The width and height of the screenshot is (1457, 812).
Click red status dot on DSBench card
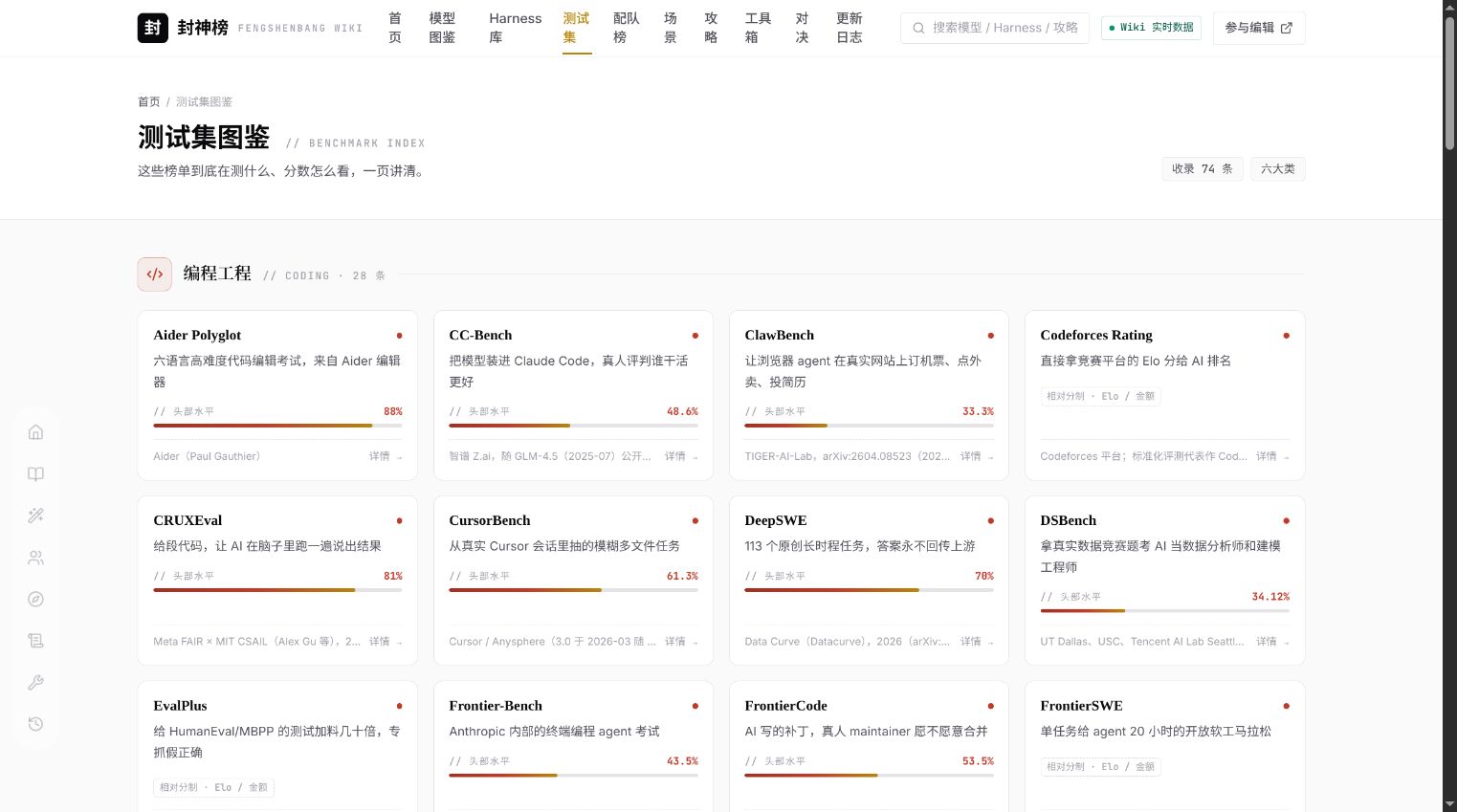click(x=1286, y=521)
